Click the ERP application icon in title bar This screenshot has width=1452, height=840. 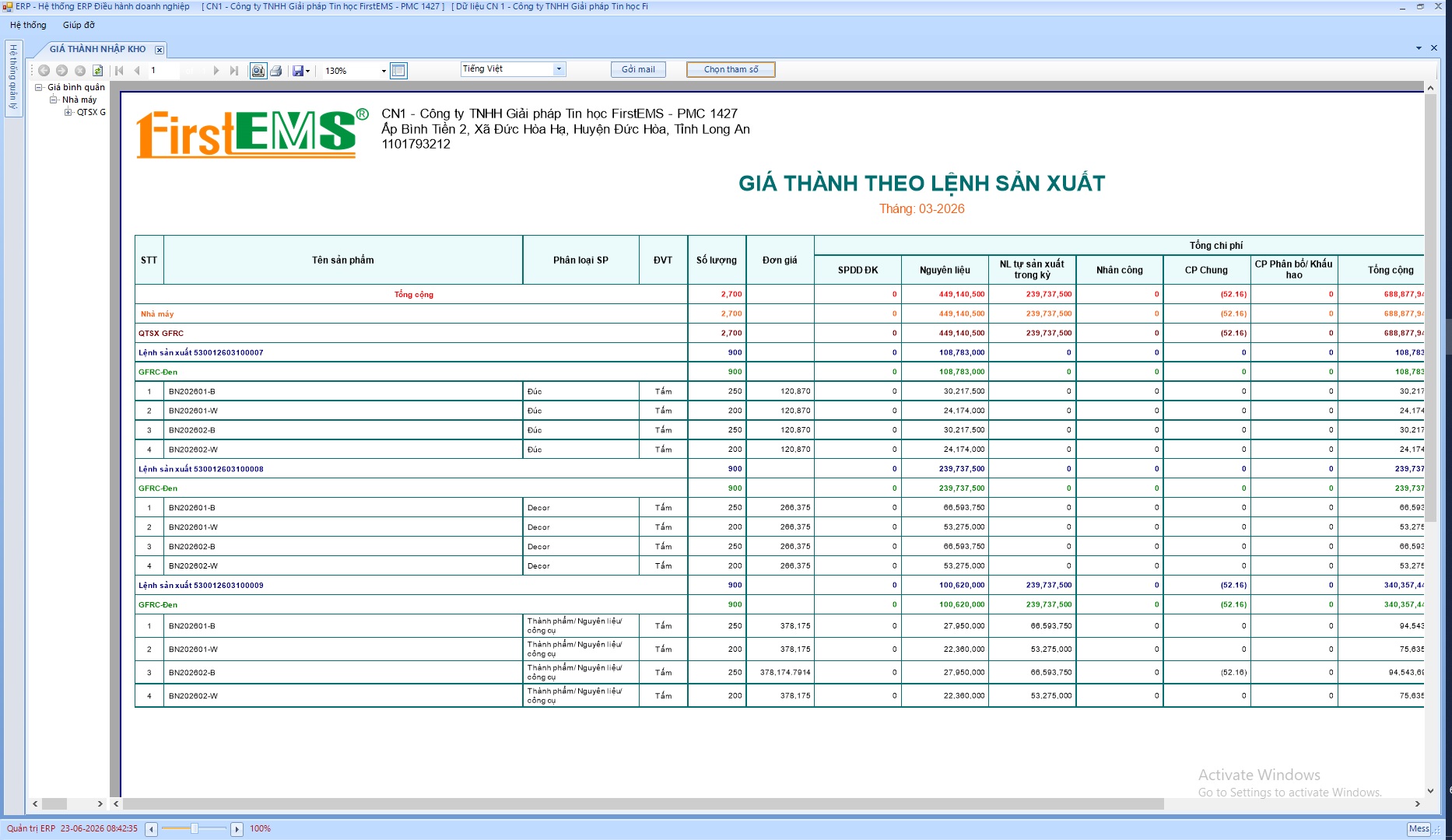7,6
